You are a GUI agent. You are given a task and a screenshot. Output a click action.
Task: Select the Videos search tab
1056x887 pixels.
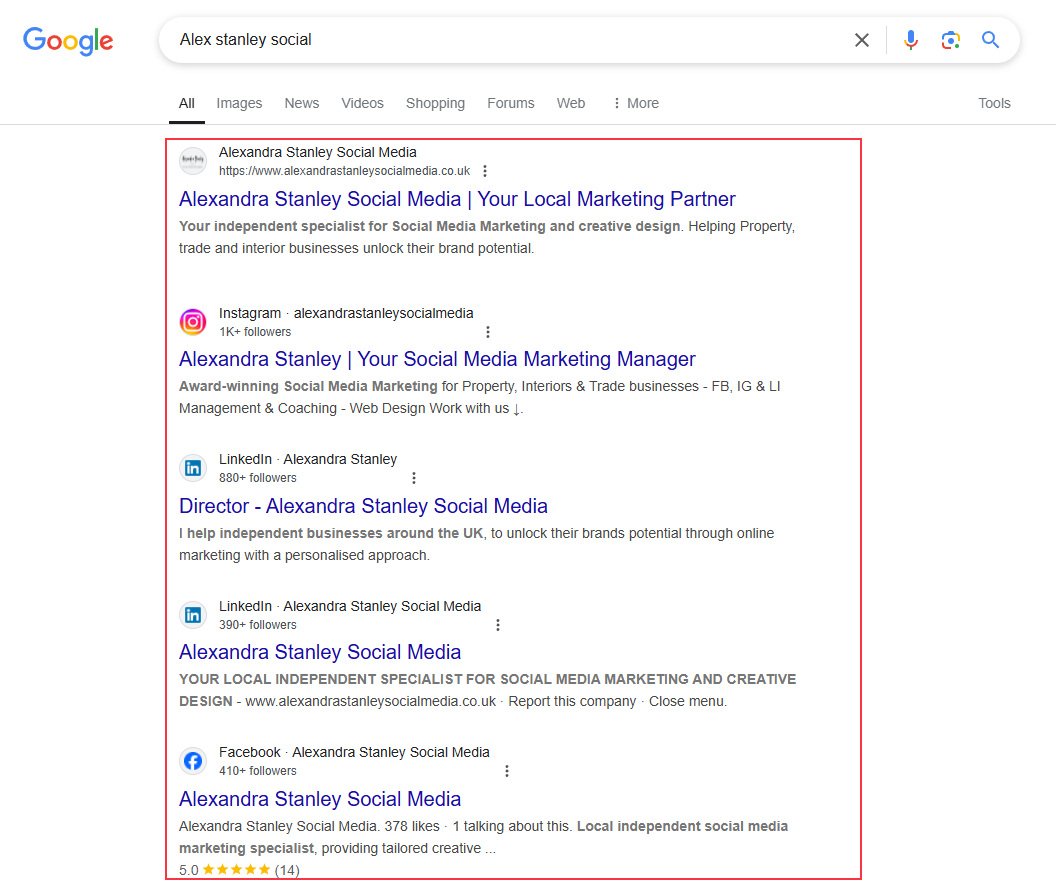click(x=362, y=103)
